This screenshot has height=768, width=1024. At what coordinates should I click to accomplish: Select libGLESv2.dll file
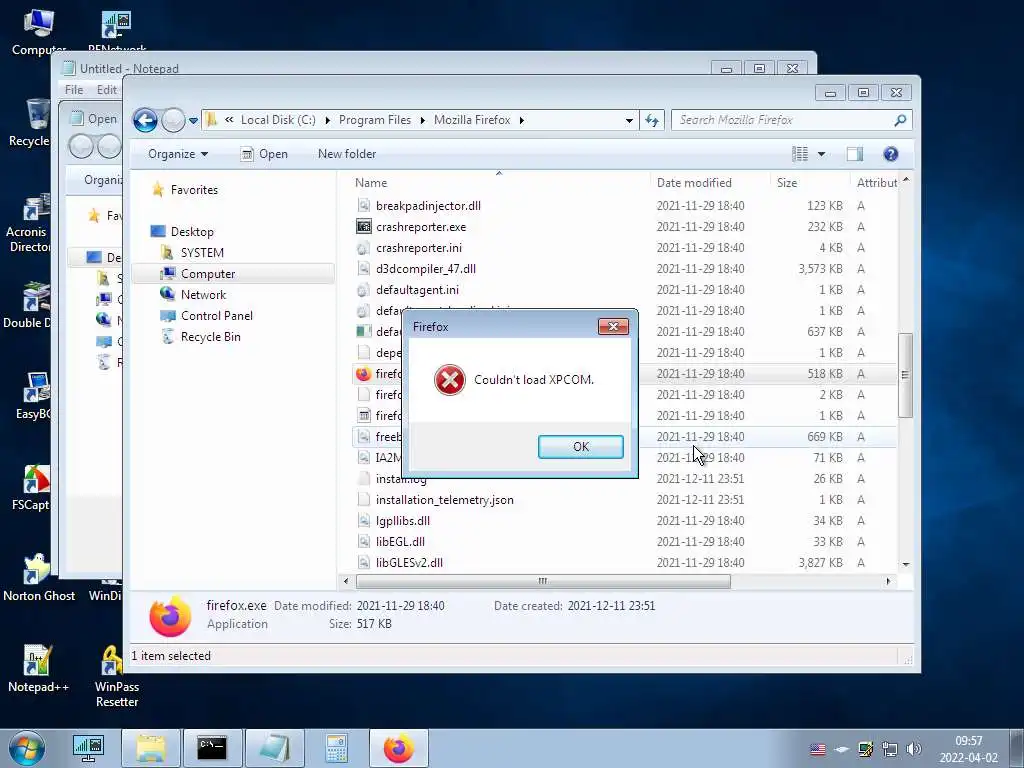point(409,562)
